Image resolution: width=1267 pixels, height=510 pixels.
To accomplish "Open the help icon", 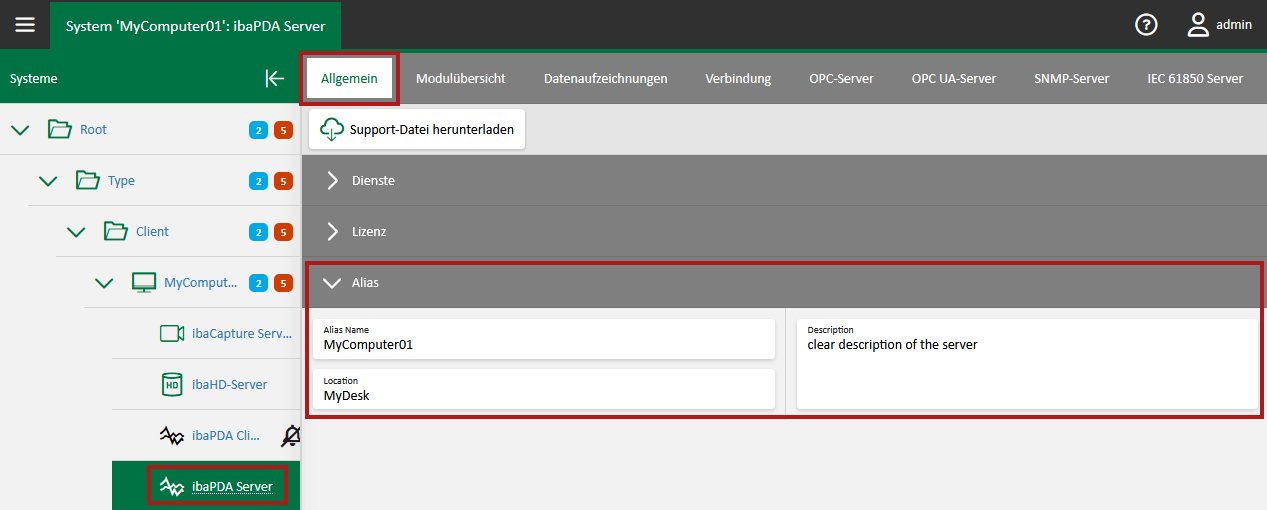I will 1147,25.
